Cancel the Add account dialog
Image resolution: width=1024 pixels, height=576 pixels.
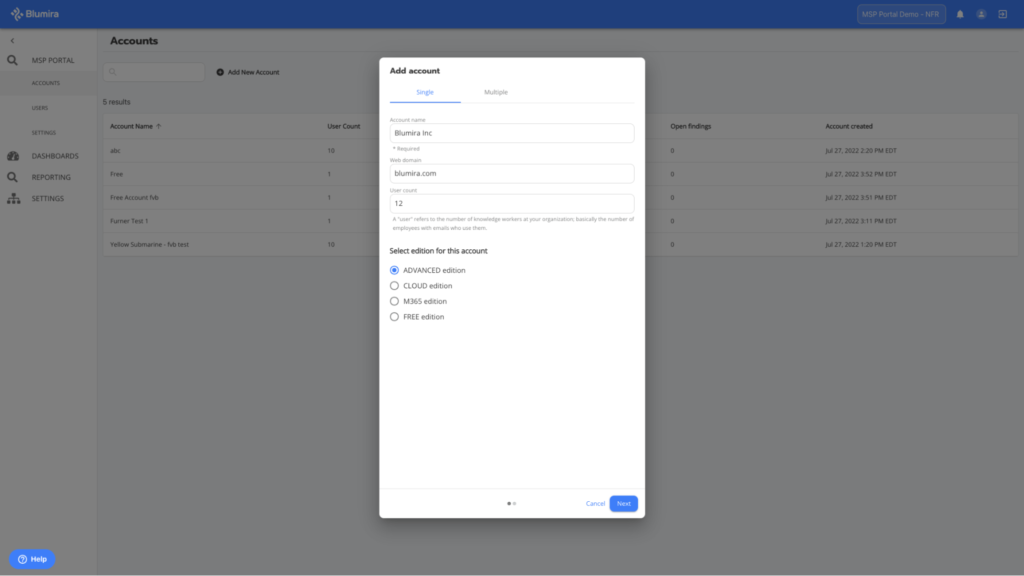pyautogui.click(x=595, y=503)
